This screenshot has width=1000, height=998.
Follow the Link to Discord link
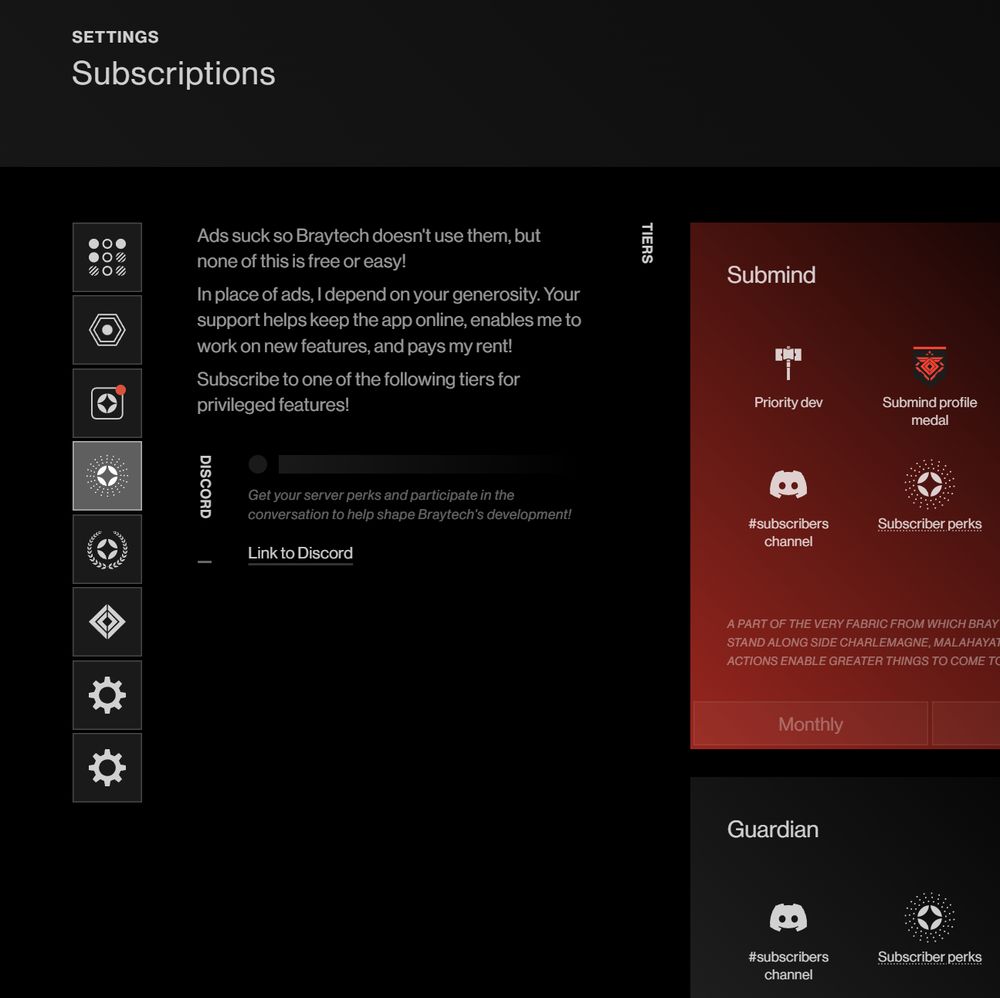pos(300,553)
